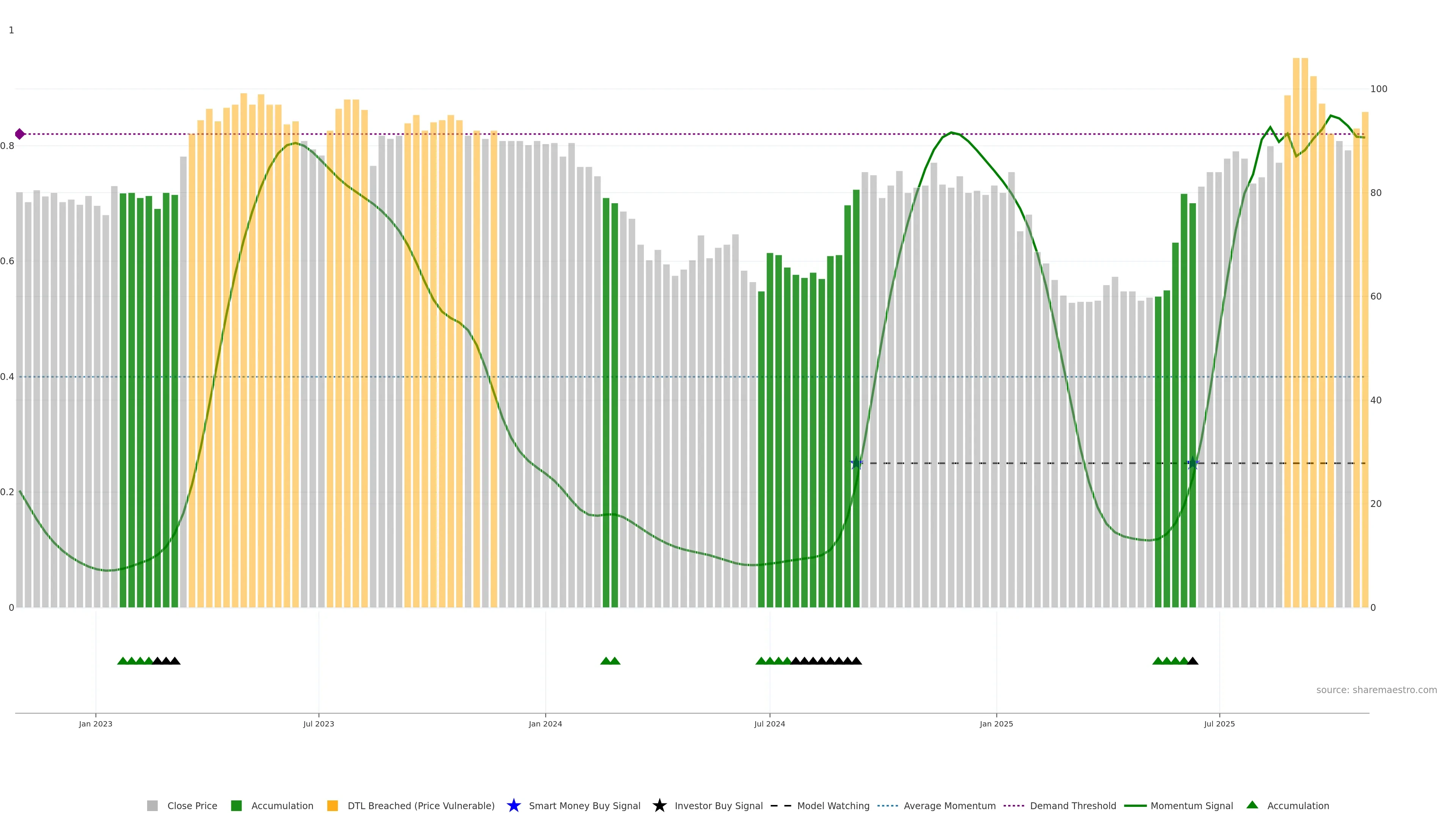Click the Jul 2024 axis label
Image resolution: width=1456 pixels, height=819 pixels.
tap(769, 723)
